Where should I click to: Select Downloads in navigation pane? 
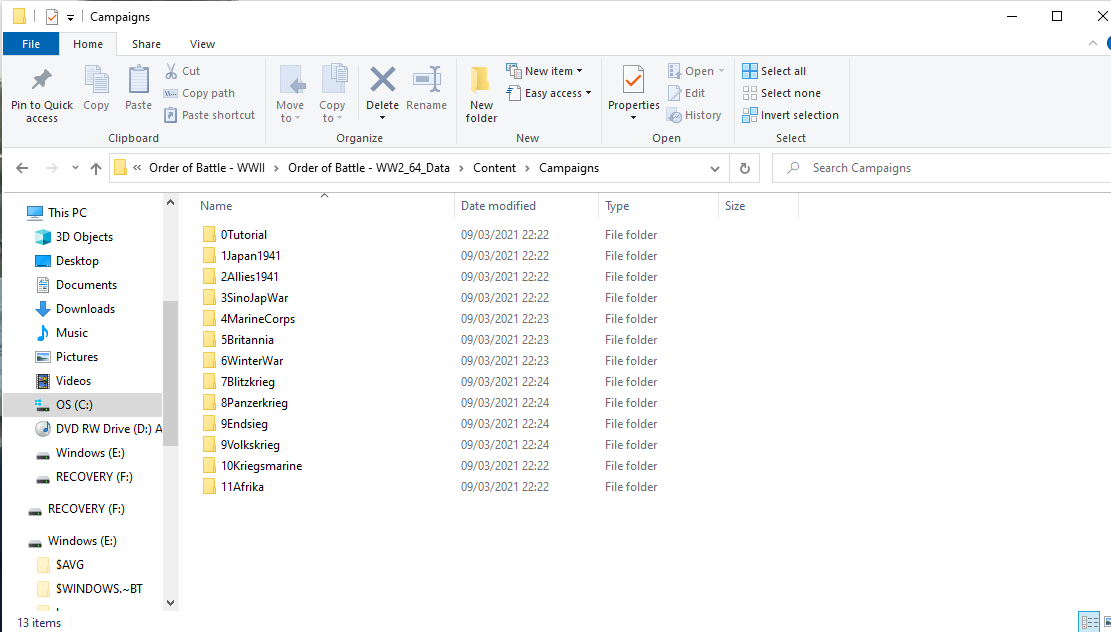coord(74,309)
